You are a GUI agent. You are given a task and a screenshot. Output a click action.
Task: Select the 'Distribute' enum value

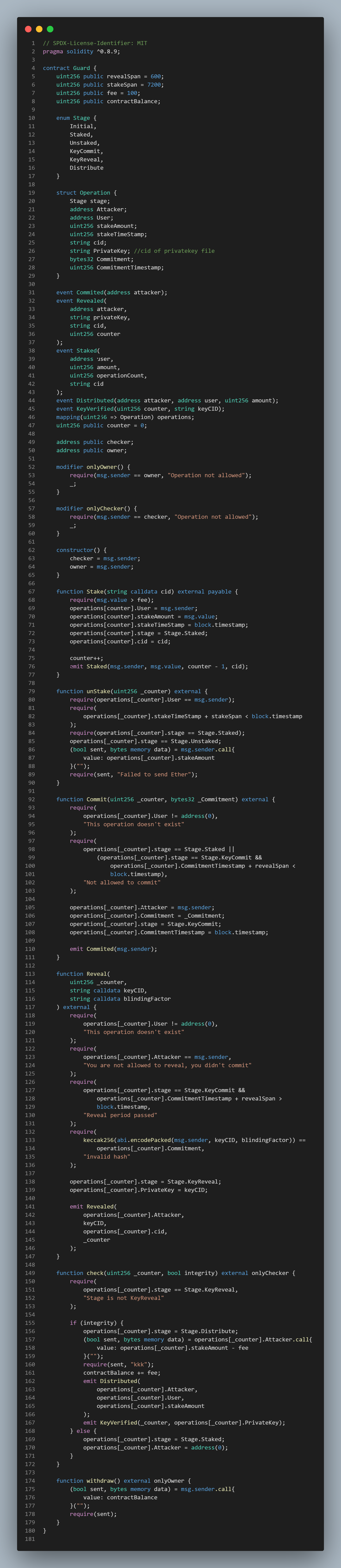(86, 168)
